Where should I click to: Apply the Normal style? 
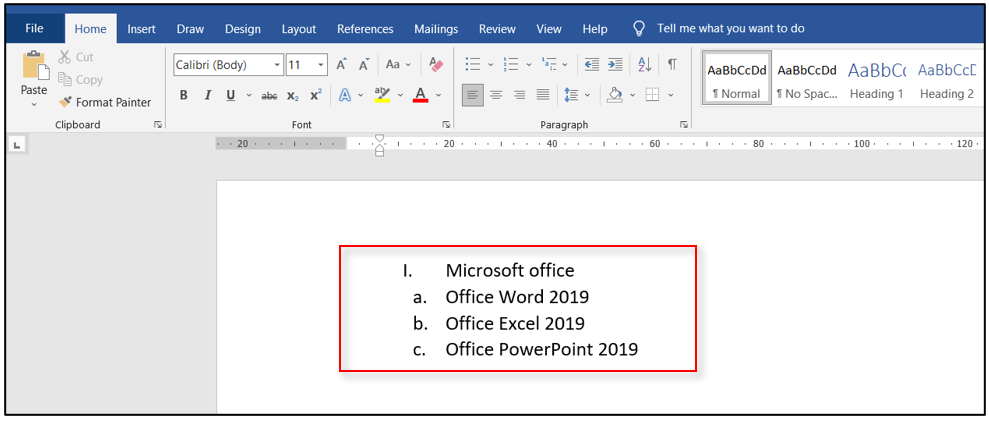736,78
